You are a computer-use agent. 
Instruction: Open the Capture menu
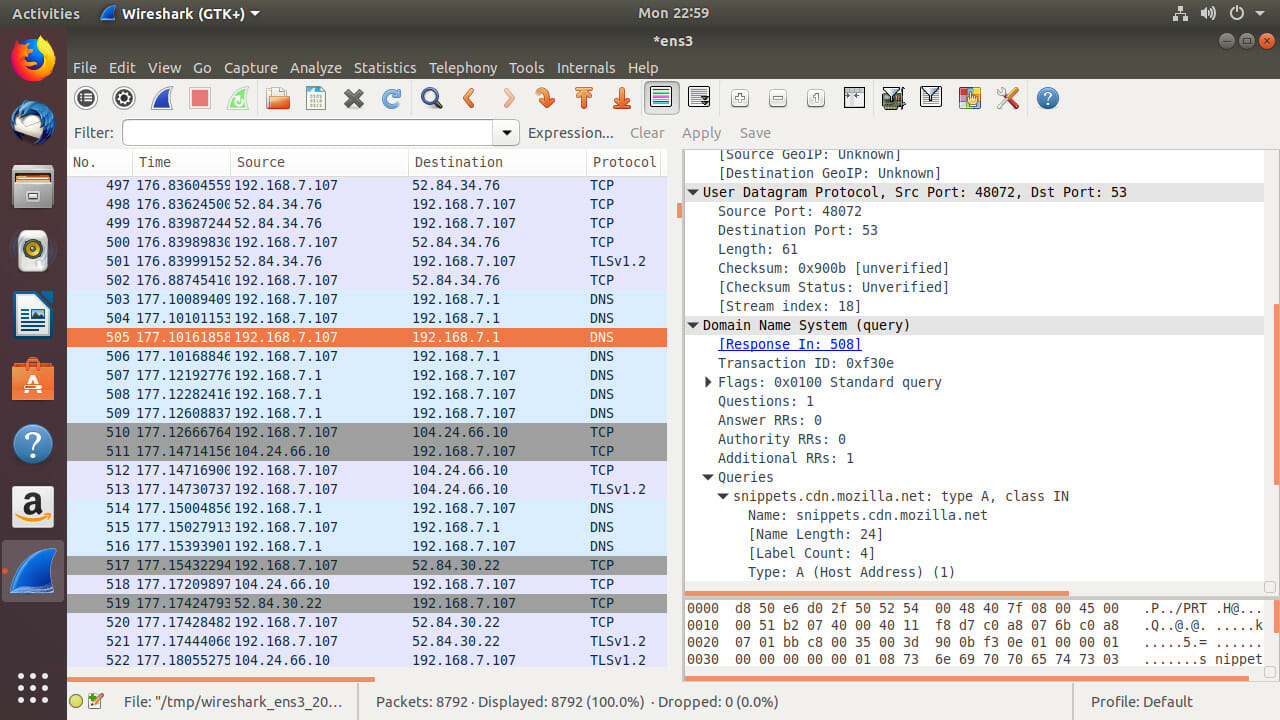[250, 68]
